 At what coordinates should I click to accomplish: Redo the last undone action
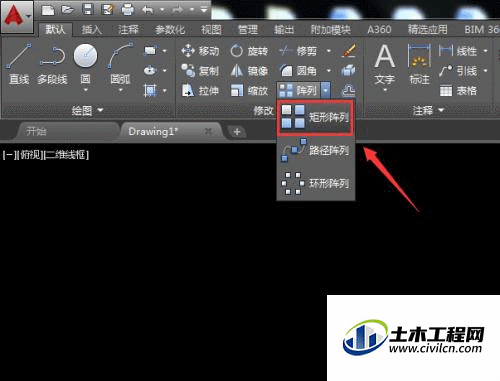pos(178,10)
